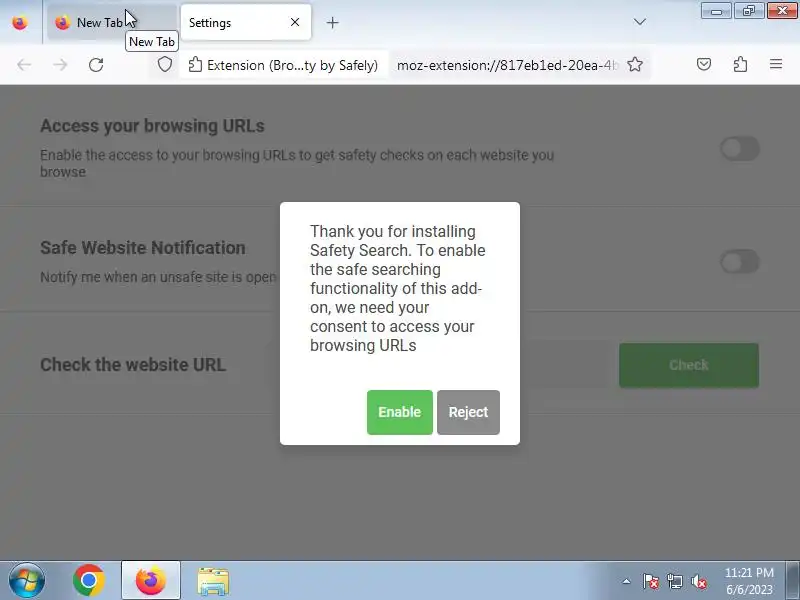Viewport: 800px width, 600px height.
Task: Toggle Access your browsing URLs switch
Action: pyautogui.click(x=740, y=148)
